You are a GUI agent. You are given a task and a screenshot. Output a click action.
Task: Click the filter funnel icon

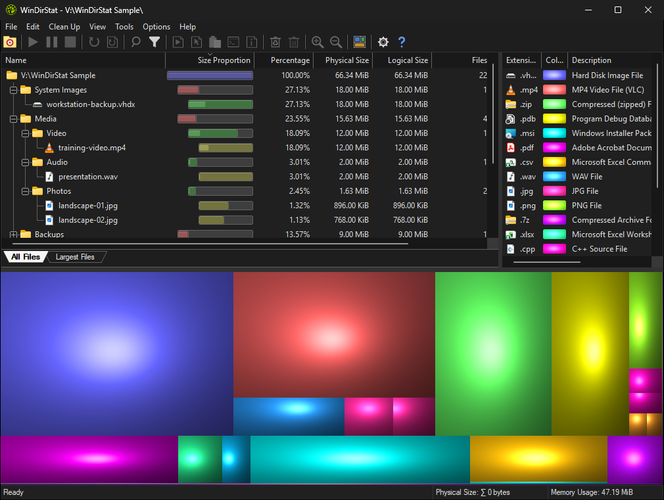[x=155, y=42]
